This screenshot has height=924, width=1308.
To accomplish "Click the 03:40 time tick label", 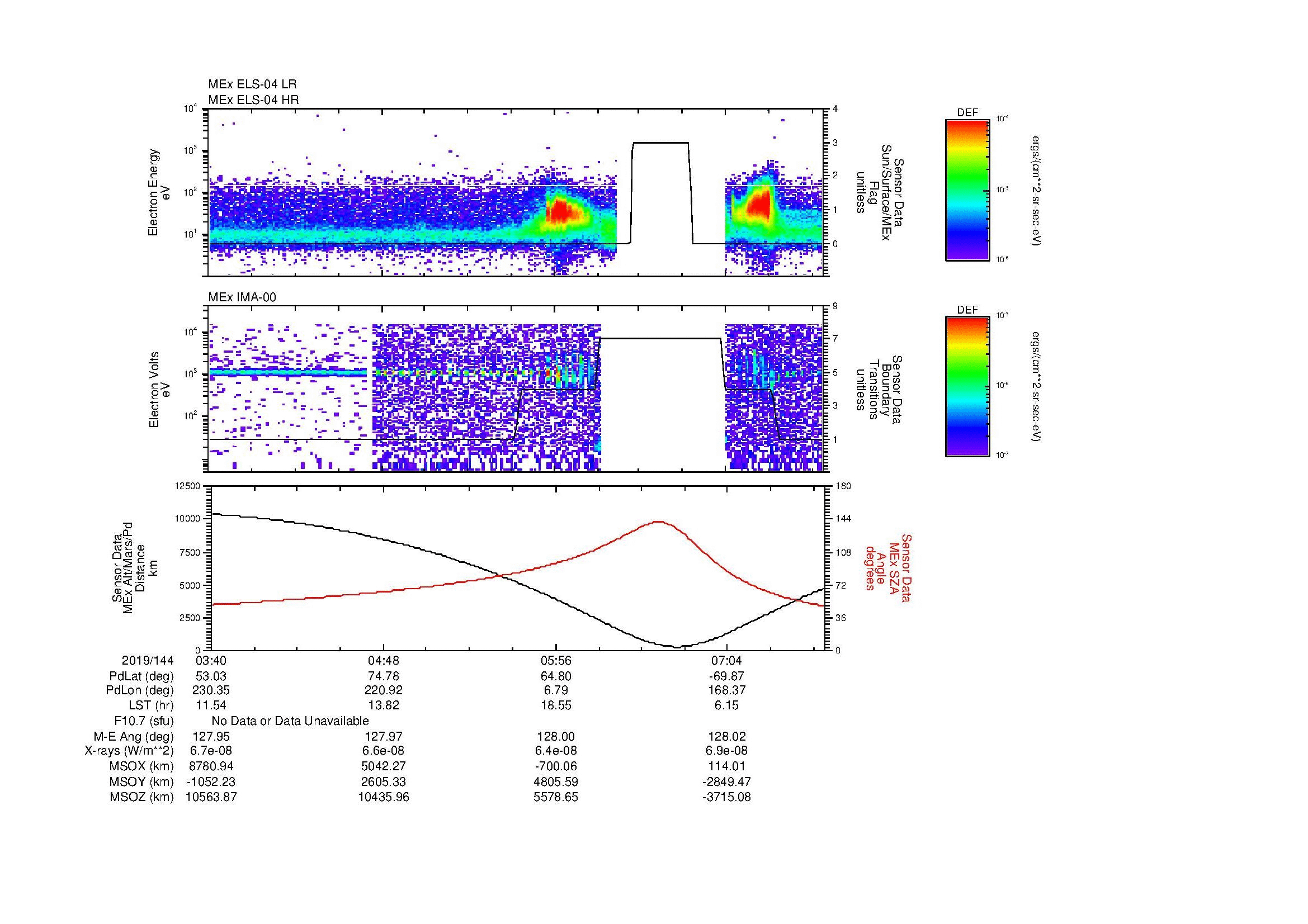I will [211, 660].
